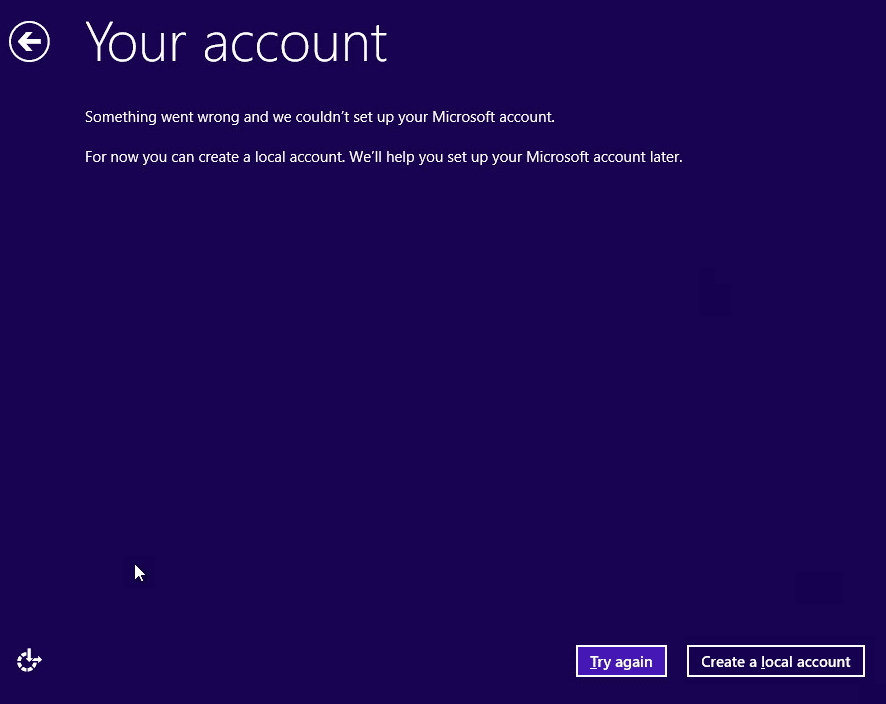The height and width of the screenshot is (704, 886).
Task: Click 'Something went wrong' message text
Action: click(x=319, y=117)
